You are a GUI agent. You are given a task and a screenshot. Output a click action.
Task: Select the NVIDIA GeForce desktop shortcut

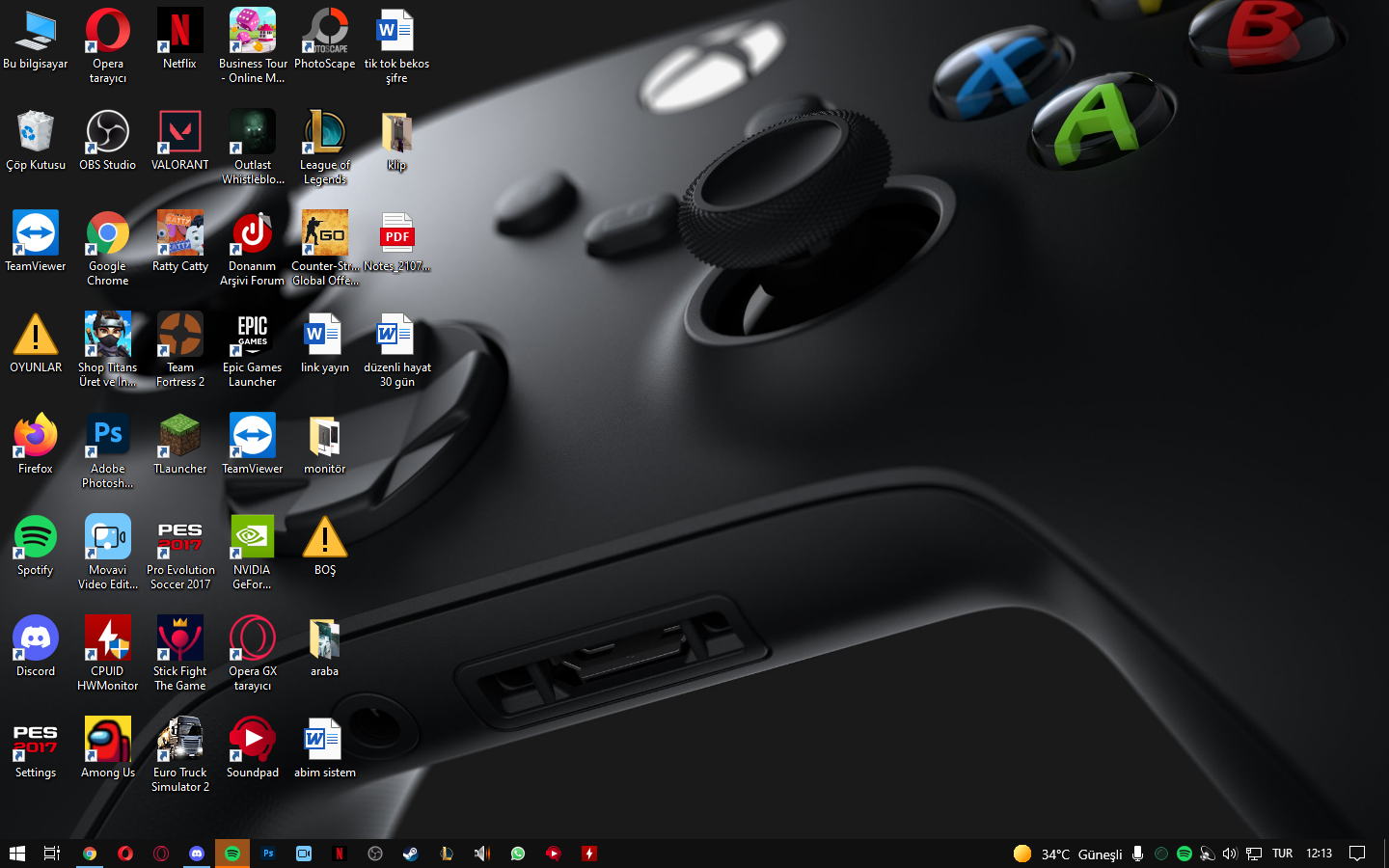253,553
